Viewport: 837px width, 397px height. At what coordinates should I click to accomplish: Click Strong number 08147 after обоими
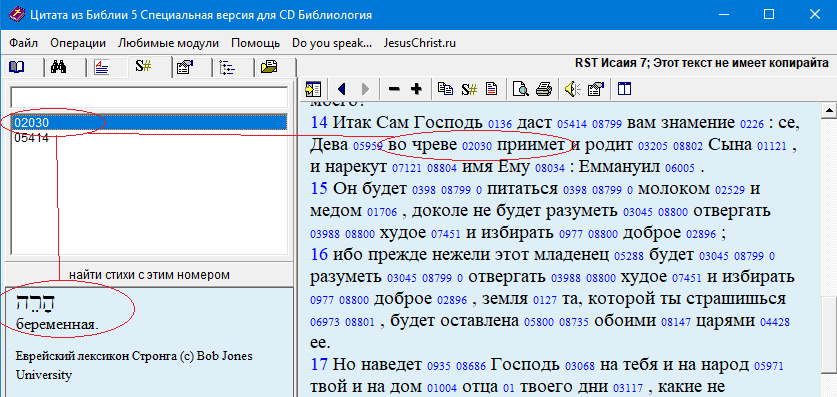(676, 322)
